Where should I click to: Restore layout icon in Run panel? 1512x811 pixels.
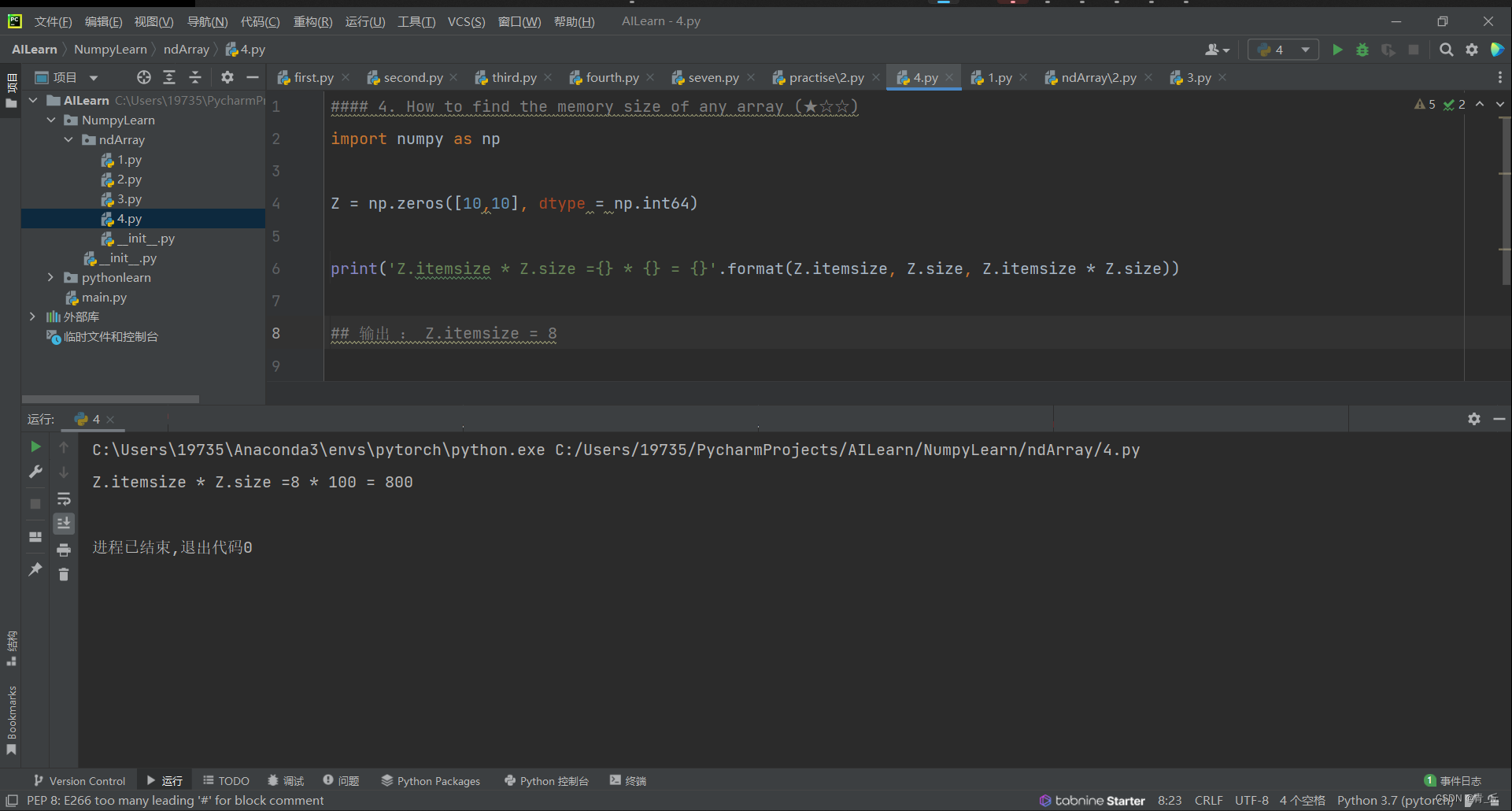click(x=35, y=536)
